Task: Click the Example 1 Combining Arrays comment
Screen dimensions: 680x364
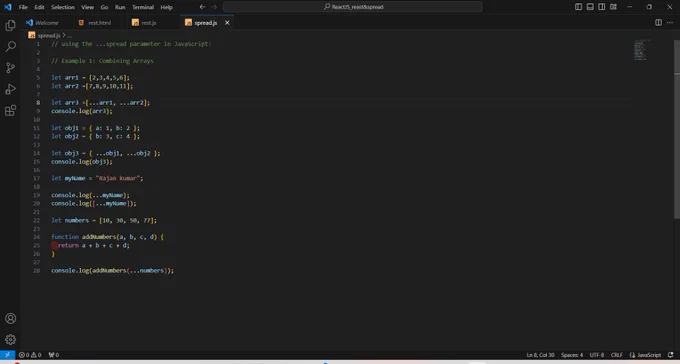Action: [x=102, y=61]
